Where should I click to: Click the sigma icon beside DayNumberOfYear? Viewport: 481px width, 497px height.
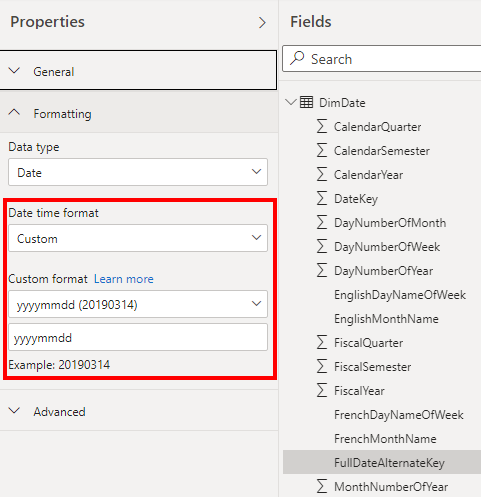click(322, 270)
